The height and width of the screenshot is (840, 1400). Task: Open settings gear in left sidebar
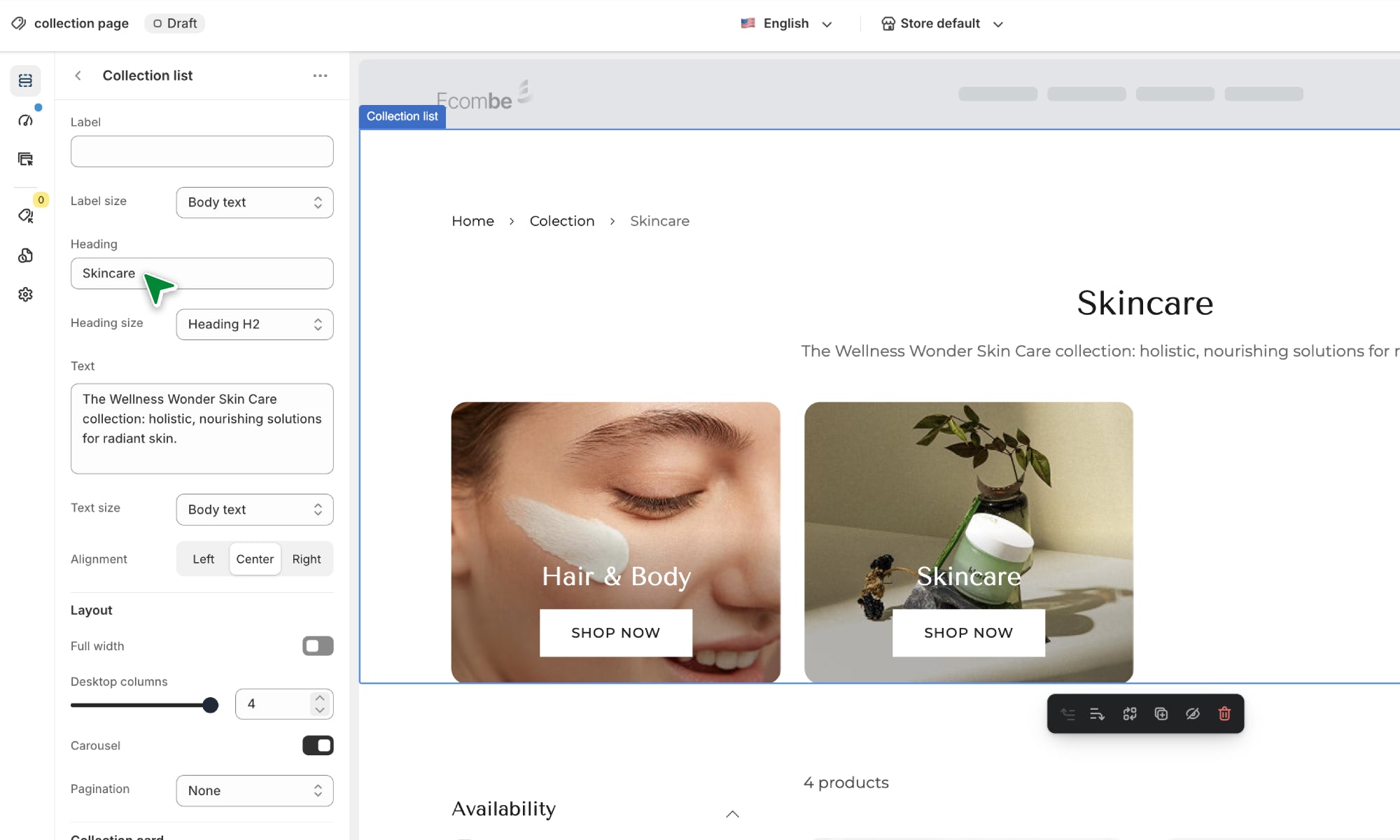tap(26, 295)
